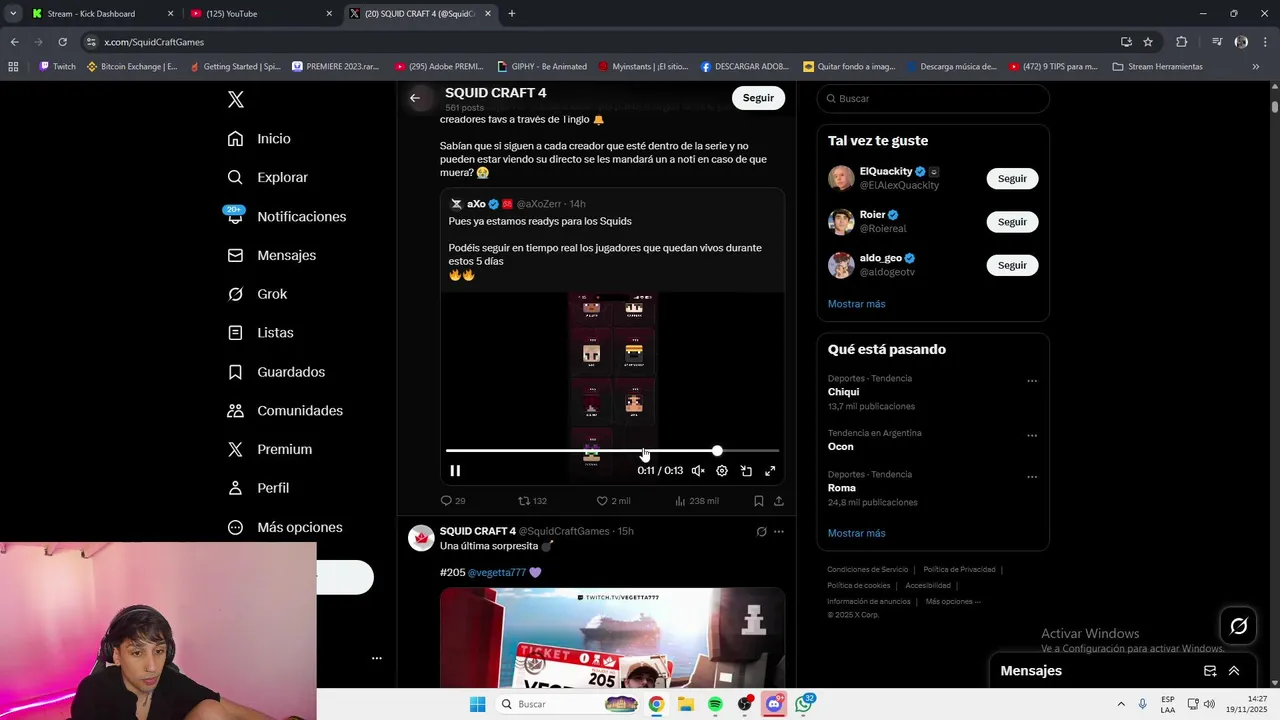
Task: Open Notificaciones in the sidebar
Action: click(x=286, y=216)
